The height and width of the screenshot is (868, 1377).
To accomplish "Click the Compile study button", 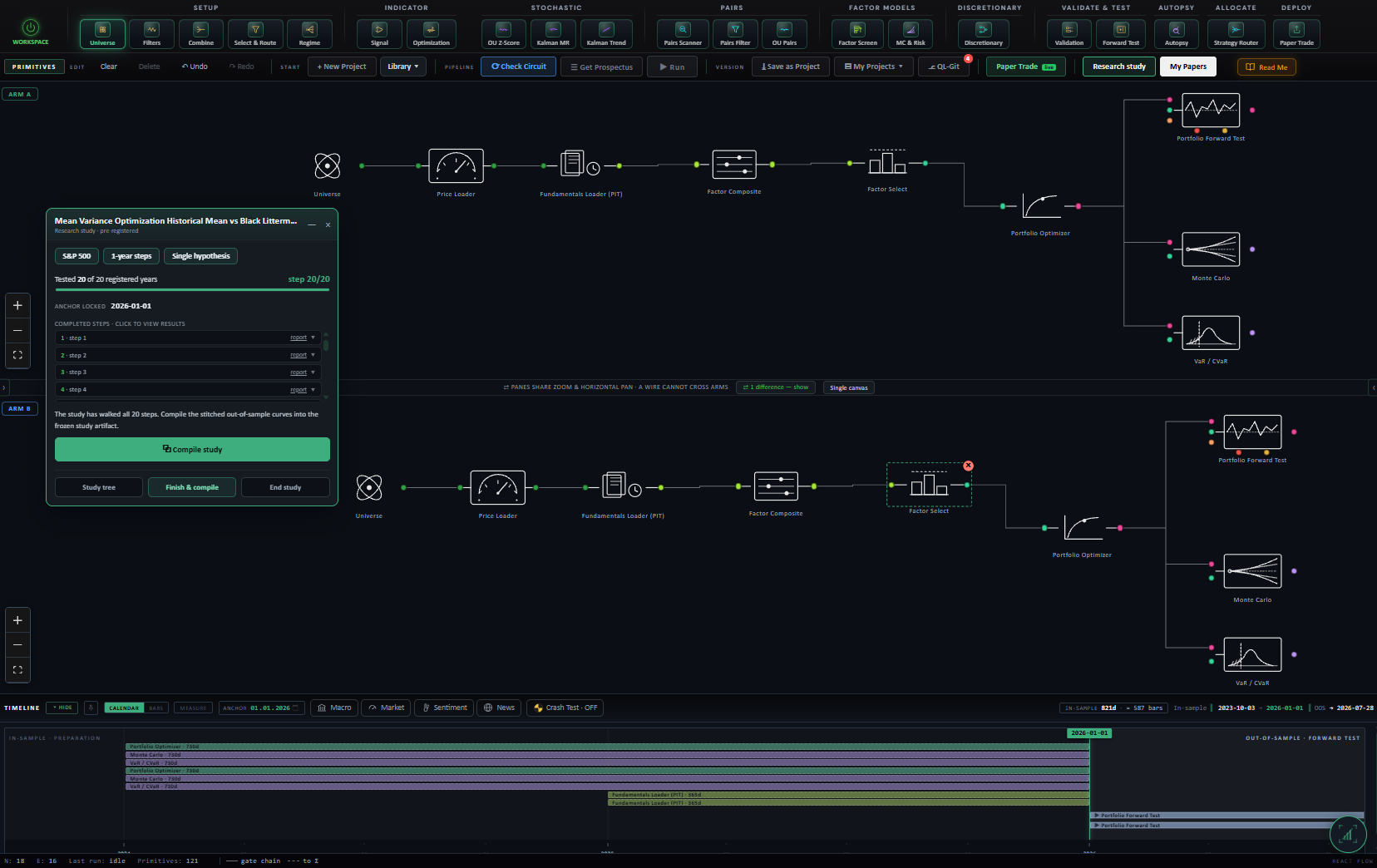I will point(192,450).
